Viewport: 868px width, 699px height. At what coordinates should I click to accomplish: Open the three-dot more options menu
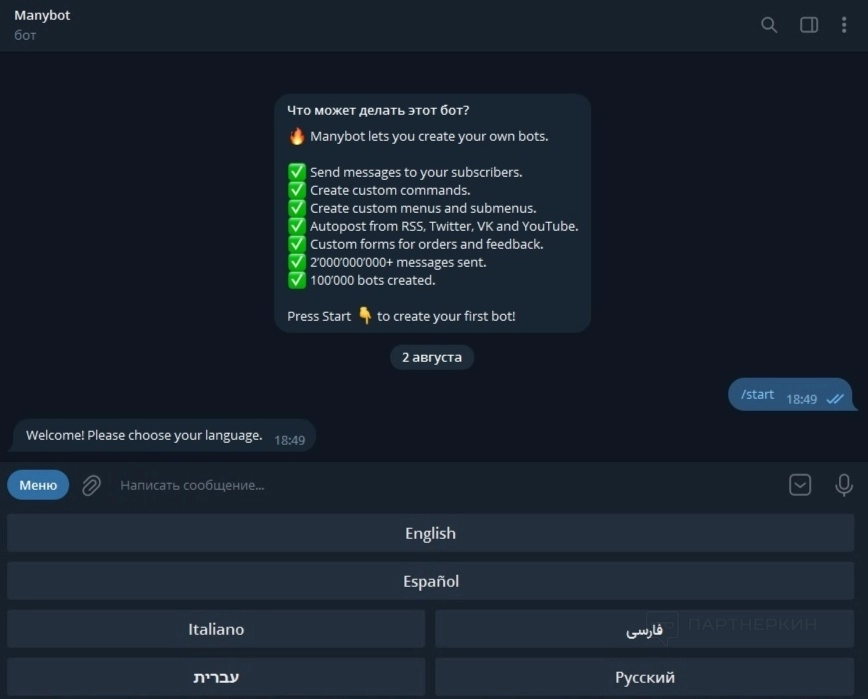tap(844, 25)
